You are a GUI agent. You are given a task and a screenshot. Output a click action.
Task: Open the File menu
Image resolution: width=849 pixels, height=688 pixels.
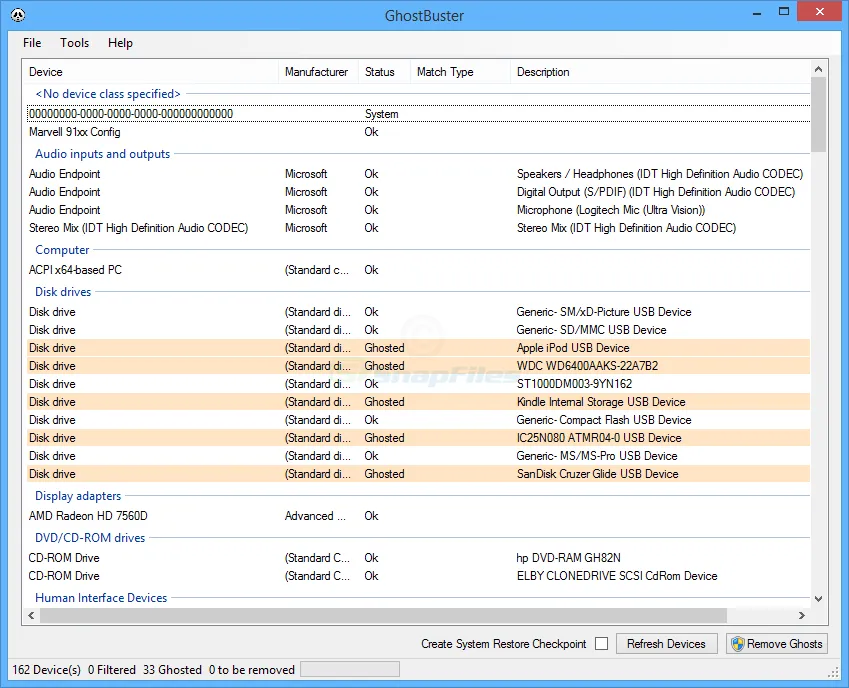coord(32,43)
